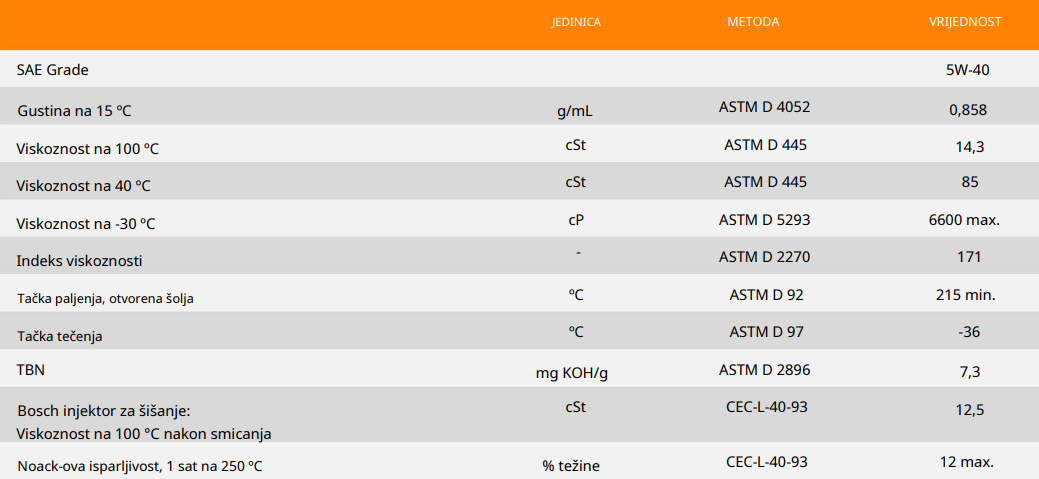Click the Noack-ova isparljivost row label

(140, 466)
